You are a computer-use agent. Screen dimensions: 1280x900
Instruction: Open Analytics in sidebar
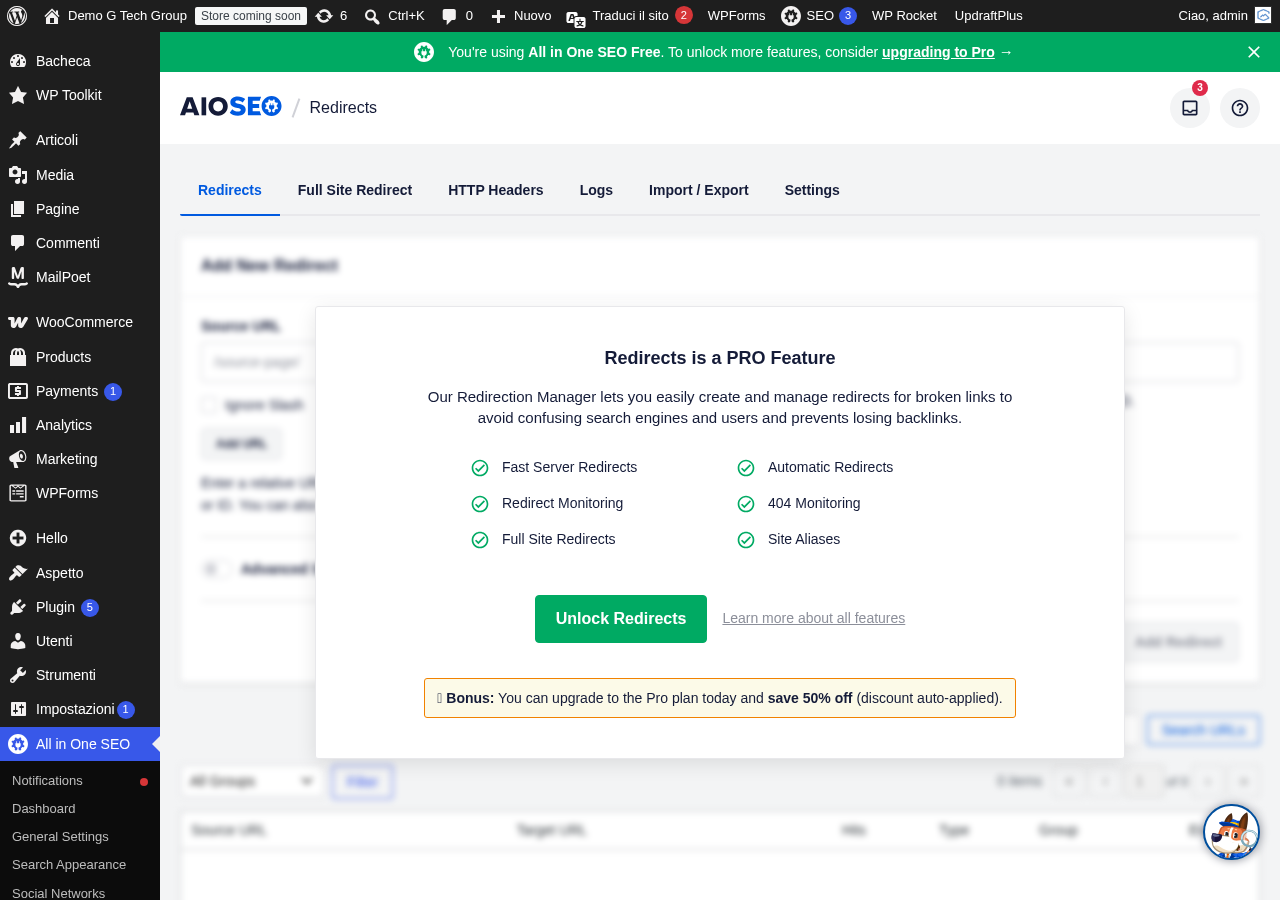(80, 425)
